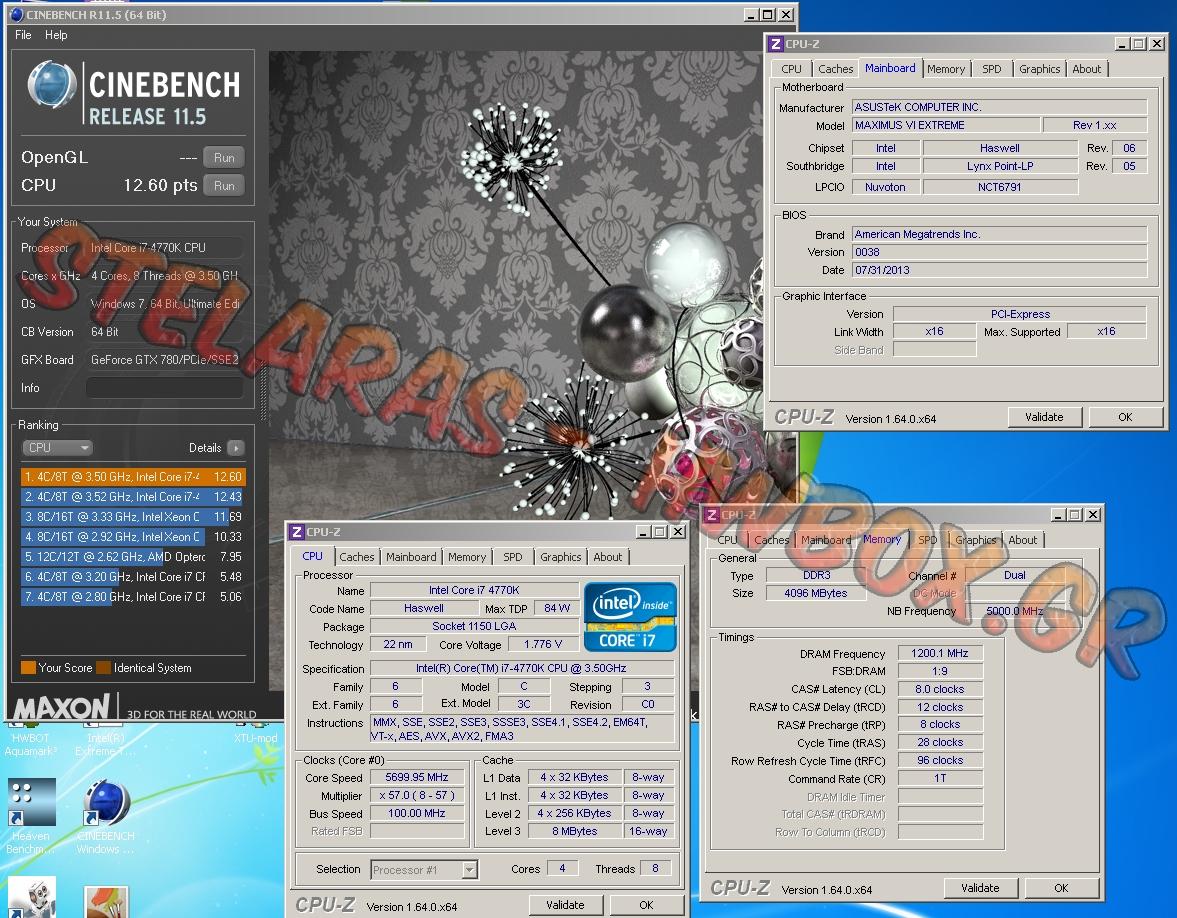
Task: Open About tab in bottom CPU-Z window
Action: point(607,557)
